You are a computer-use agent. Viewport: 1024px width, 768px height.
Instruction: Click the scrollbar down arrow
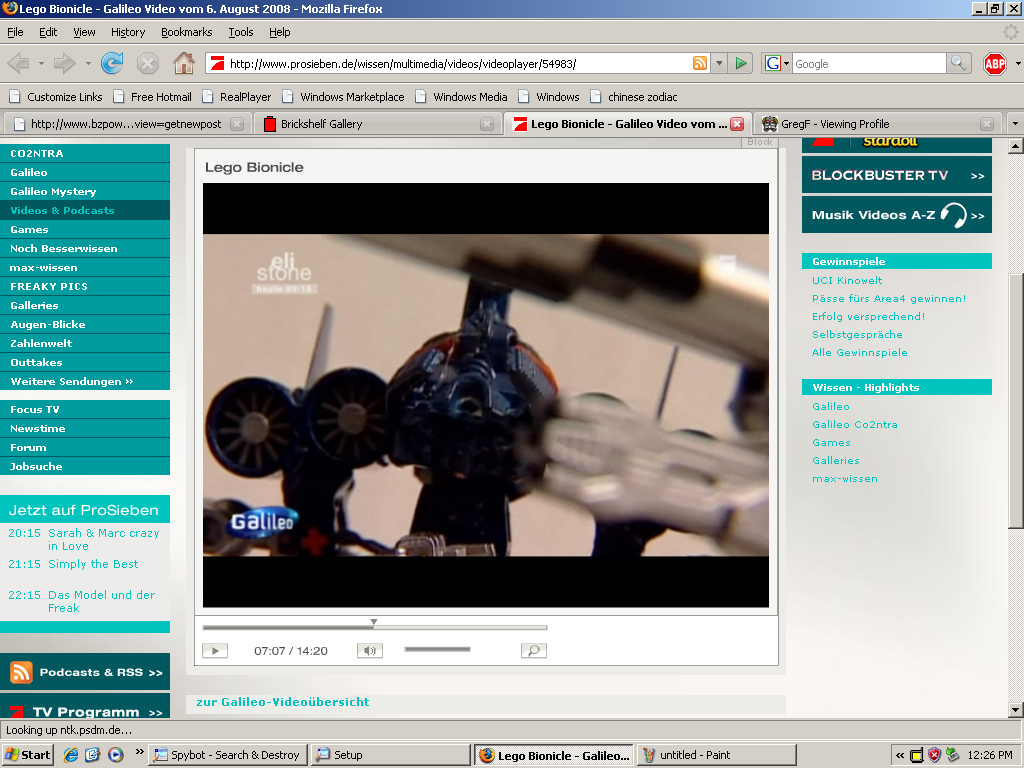click(1016, 710)
